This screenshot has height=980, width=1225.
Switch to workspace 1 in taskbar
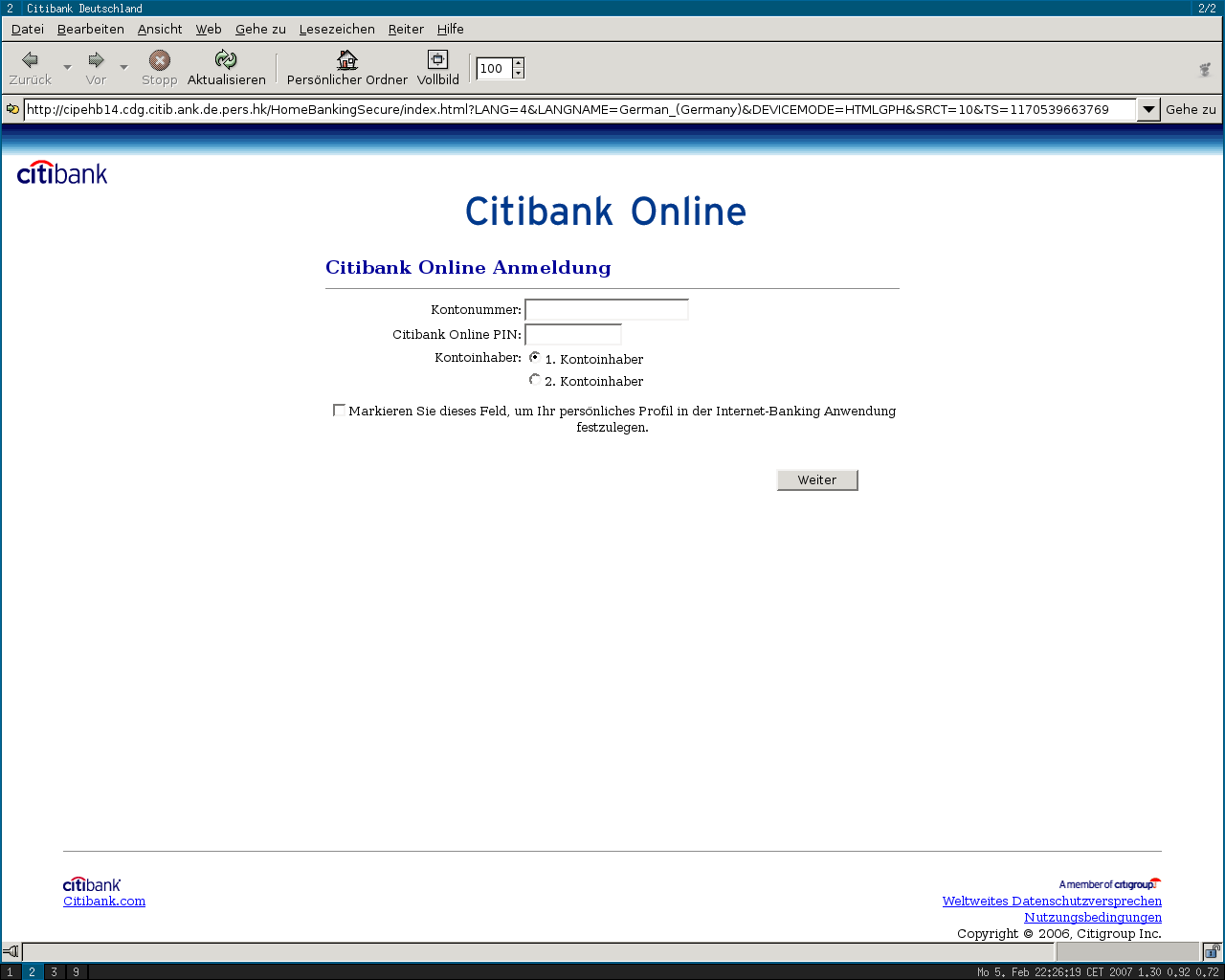pyautogui.click(x=11, y=972)
